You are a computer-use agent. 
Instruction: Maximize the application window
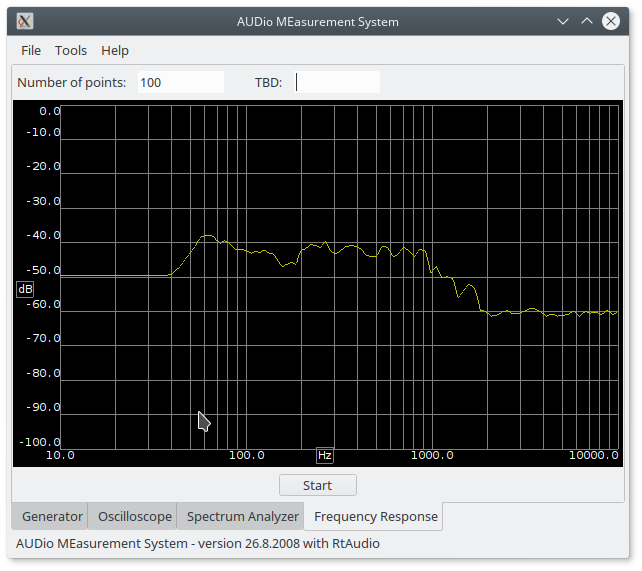click(587, 21)
